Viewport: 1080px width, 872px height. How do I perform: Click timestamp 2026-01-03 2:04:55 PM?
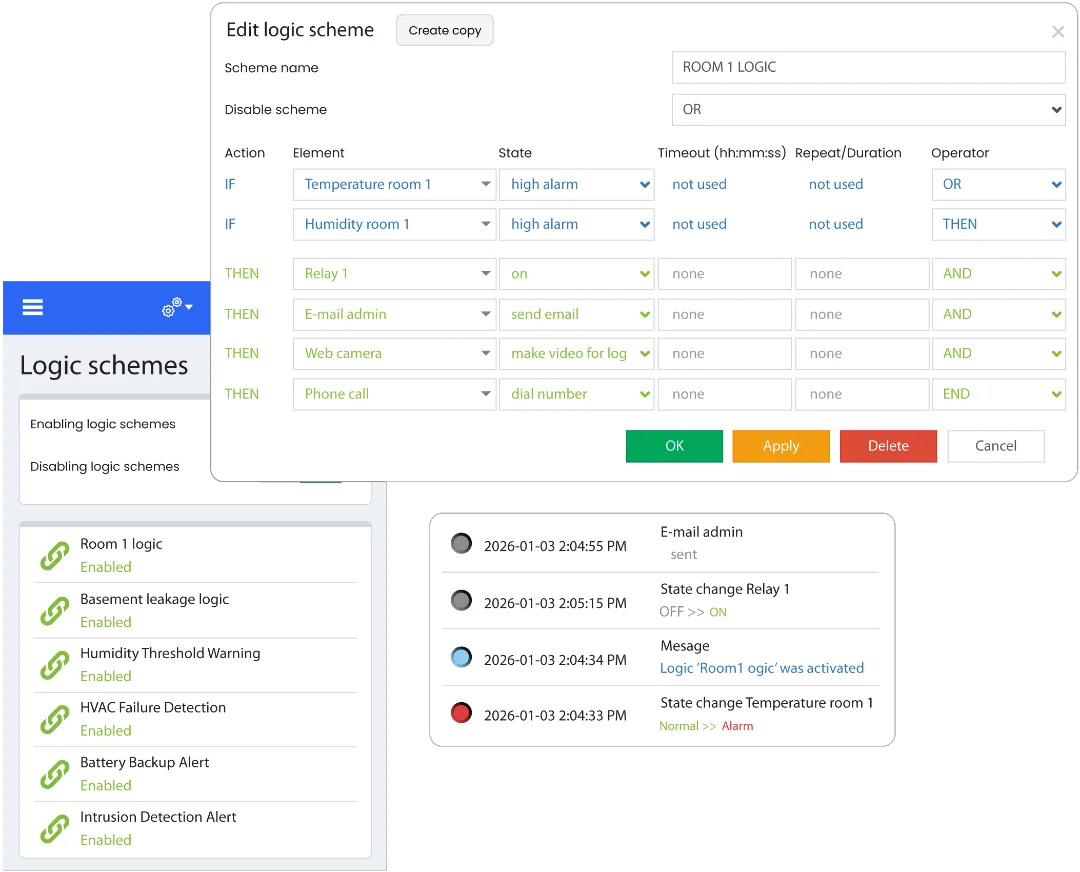[555, 546]
